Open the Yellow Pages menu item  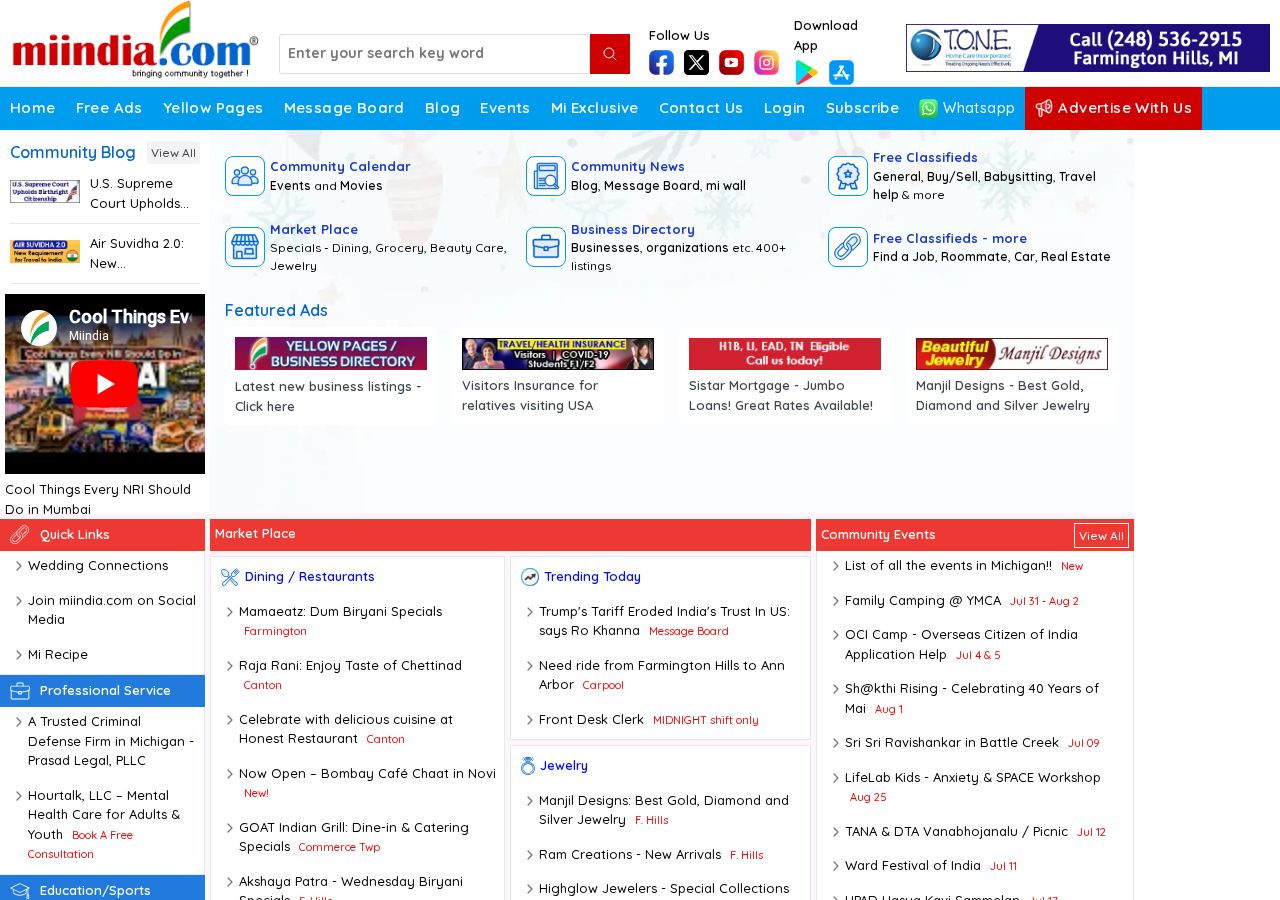213,108
